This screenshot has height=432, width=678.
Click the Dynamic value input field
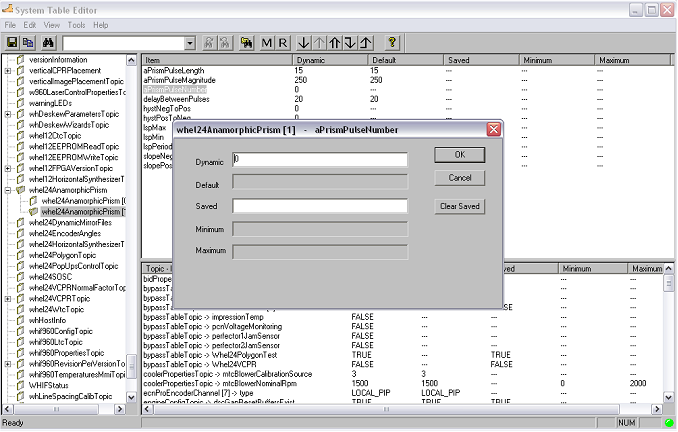(x=320, y=159)
